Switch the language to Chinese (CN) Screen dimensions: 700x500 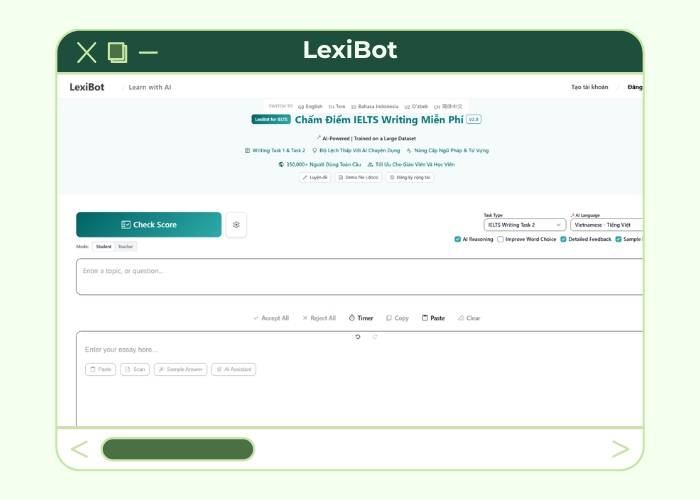[x=448, y=106]
